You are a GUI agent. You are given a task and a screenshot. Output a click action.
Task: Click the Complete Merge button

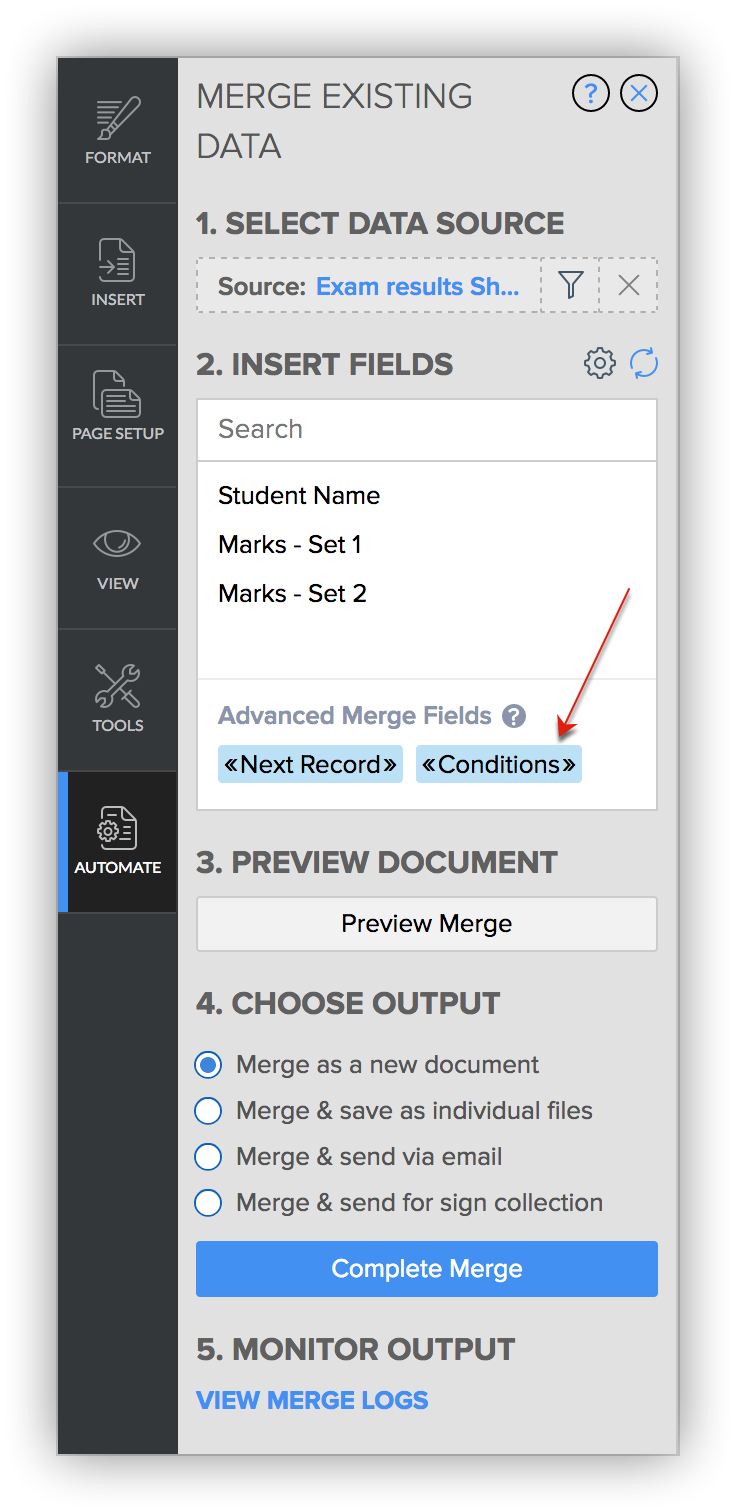[x=426, y=1268]
